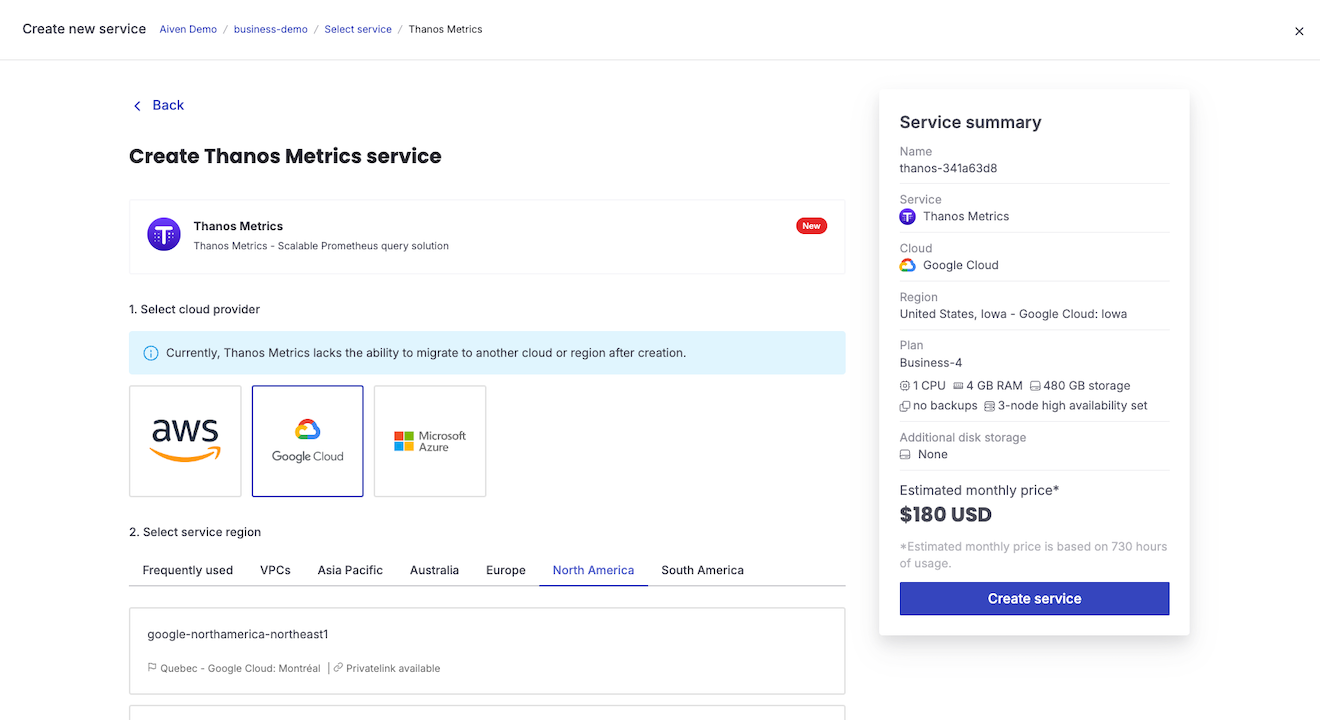This screenshot has height=720, width=1320.
Task: Click the storage icon beside 480 GB storage
Action: tap(1035, 386)
